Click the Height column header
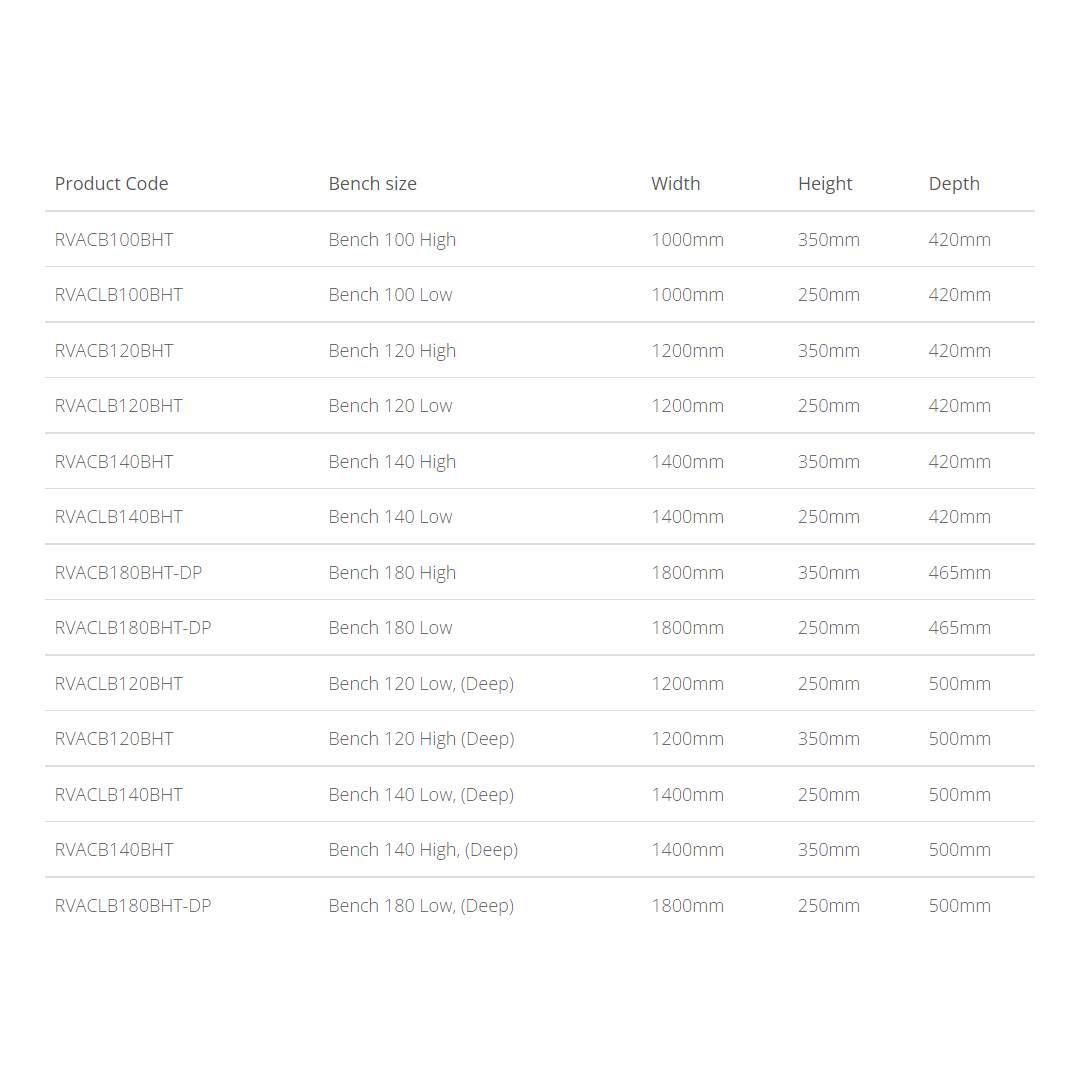The height and width of the screenshot is (1080, 1080). click(x=825, y=184)
